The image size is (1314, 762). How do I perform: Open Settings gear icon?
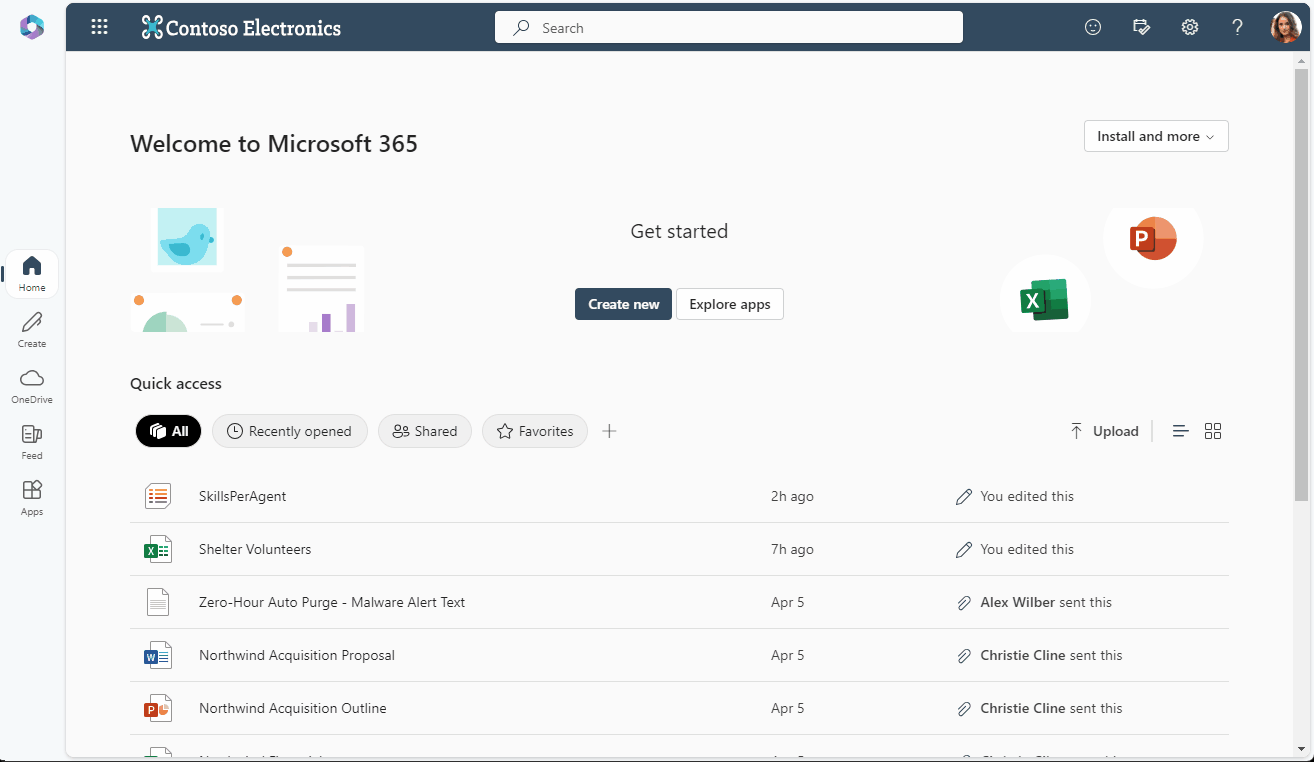[x=1190, y=28]
